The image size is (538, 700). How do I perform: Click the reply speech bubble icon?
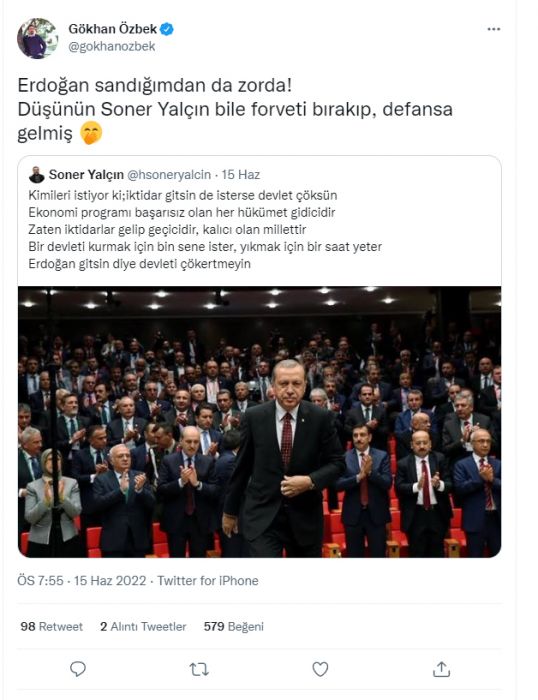[x=78, y=669]
